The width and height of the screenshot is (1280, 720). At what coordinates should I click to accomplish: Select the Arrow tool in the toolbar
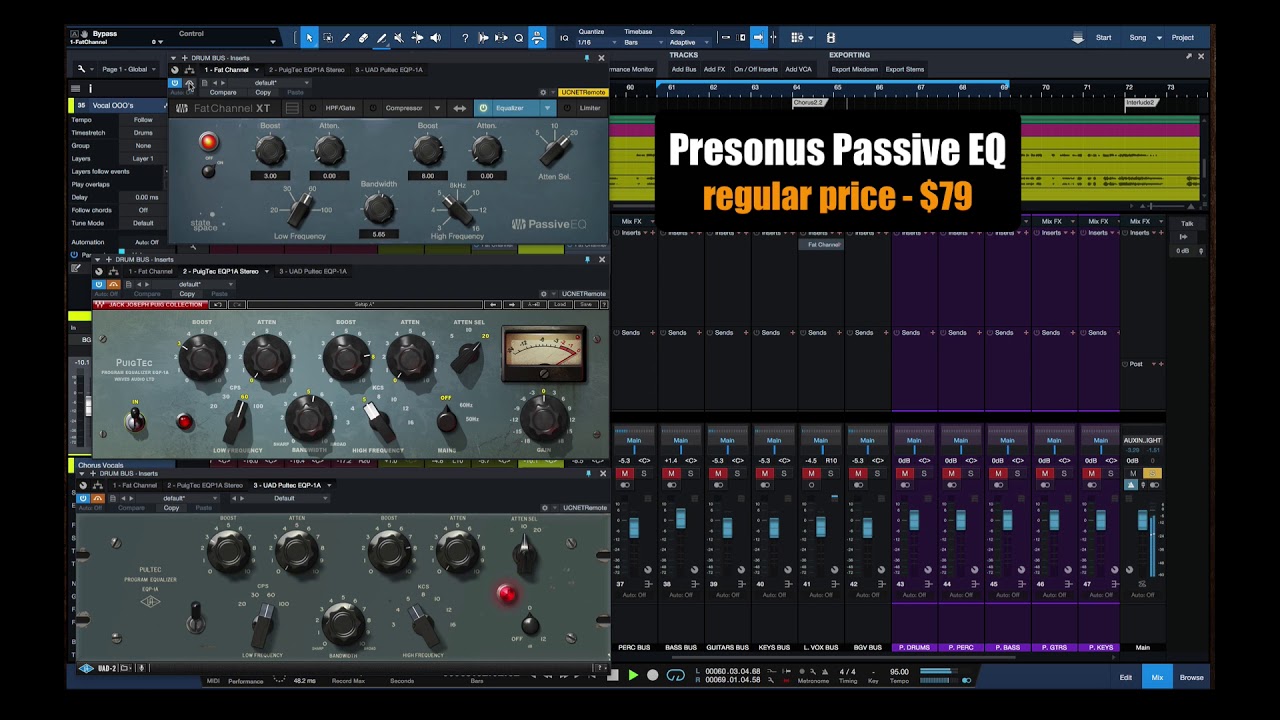[309, 38]
